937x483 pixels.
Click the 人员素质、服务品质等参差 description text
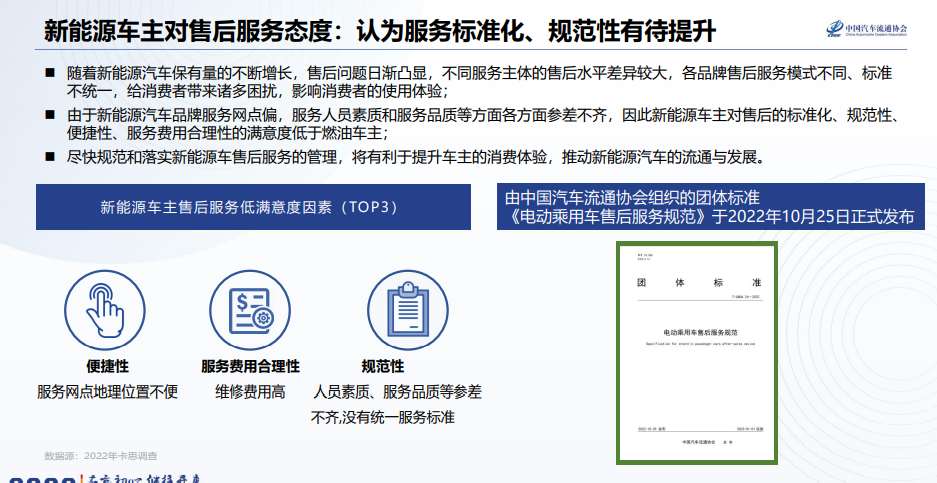coord(397,391)
